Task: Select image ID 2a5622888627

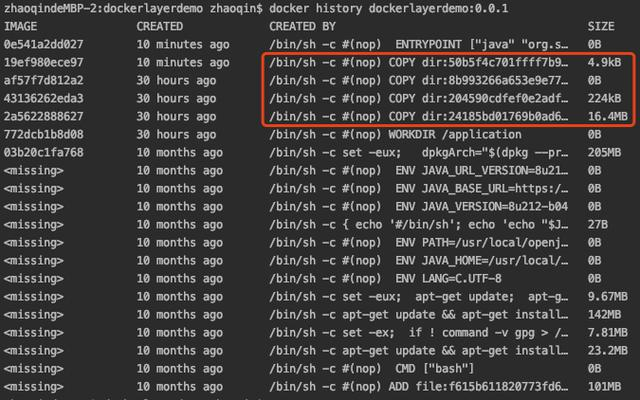Action: click(44, 116)
